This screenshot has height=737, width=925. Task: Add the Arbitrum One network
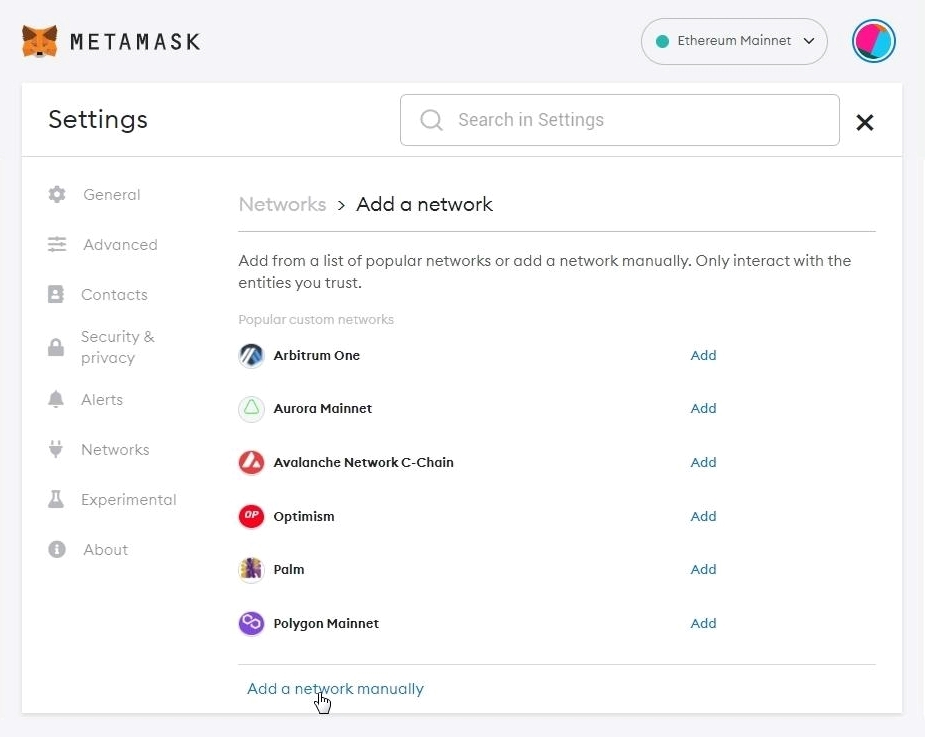tap(703, 355)
